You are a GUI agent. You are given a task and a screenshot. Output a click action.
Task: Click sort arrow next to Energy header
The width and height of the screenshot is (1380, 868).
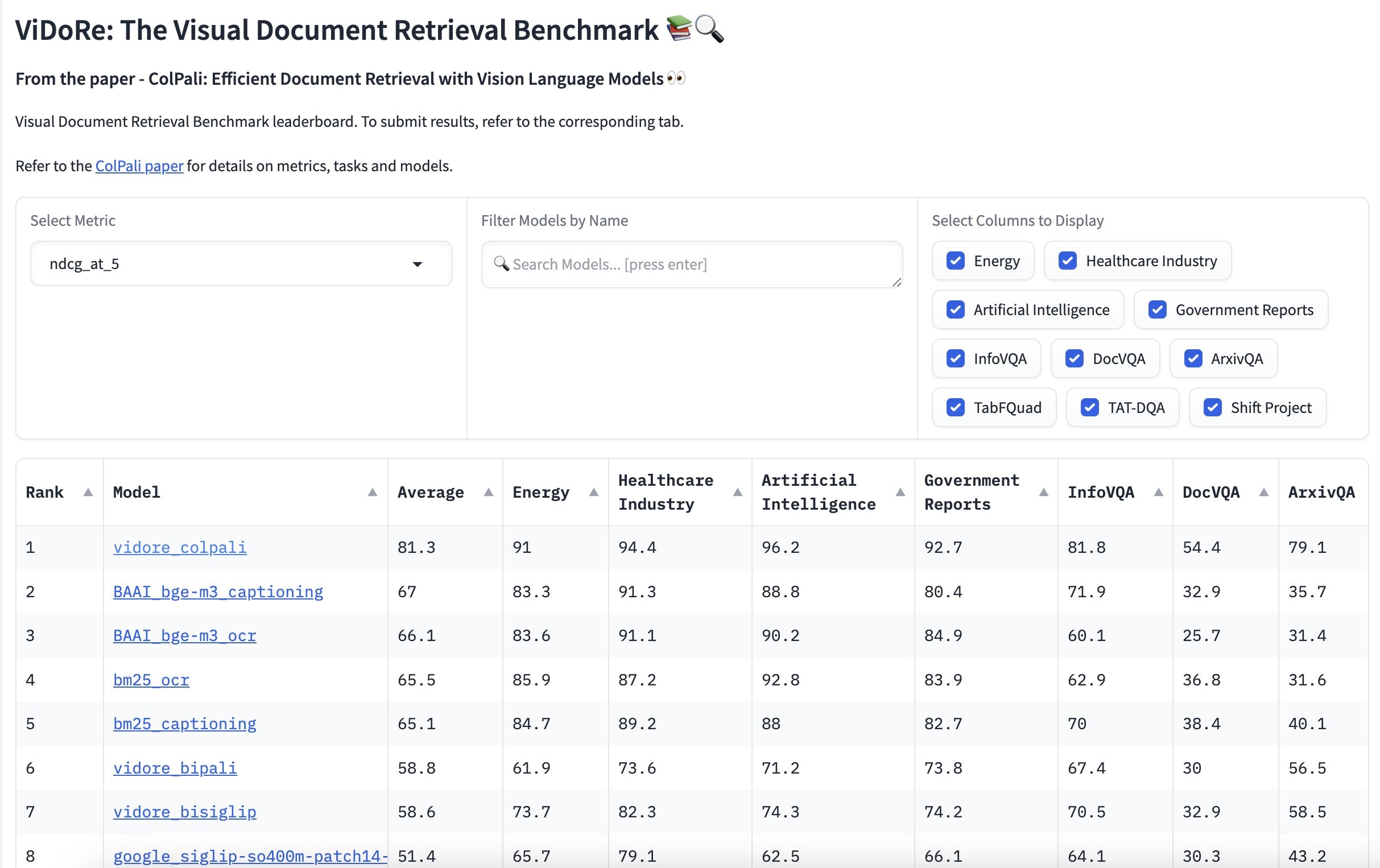[x=594, y=492]
